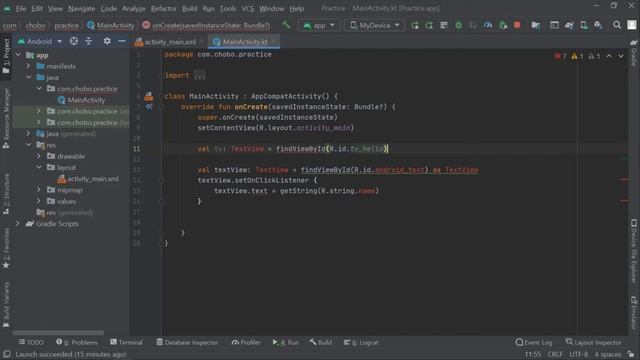Screen dimensions: 640x360
Task: Open the Problems tool window
Action: 77,342
